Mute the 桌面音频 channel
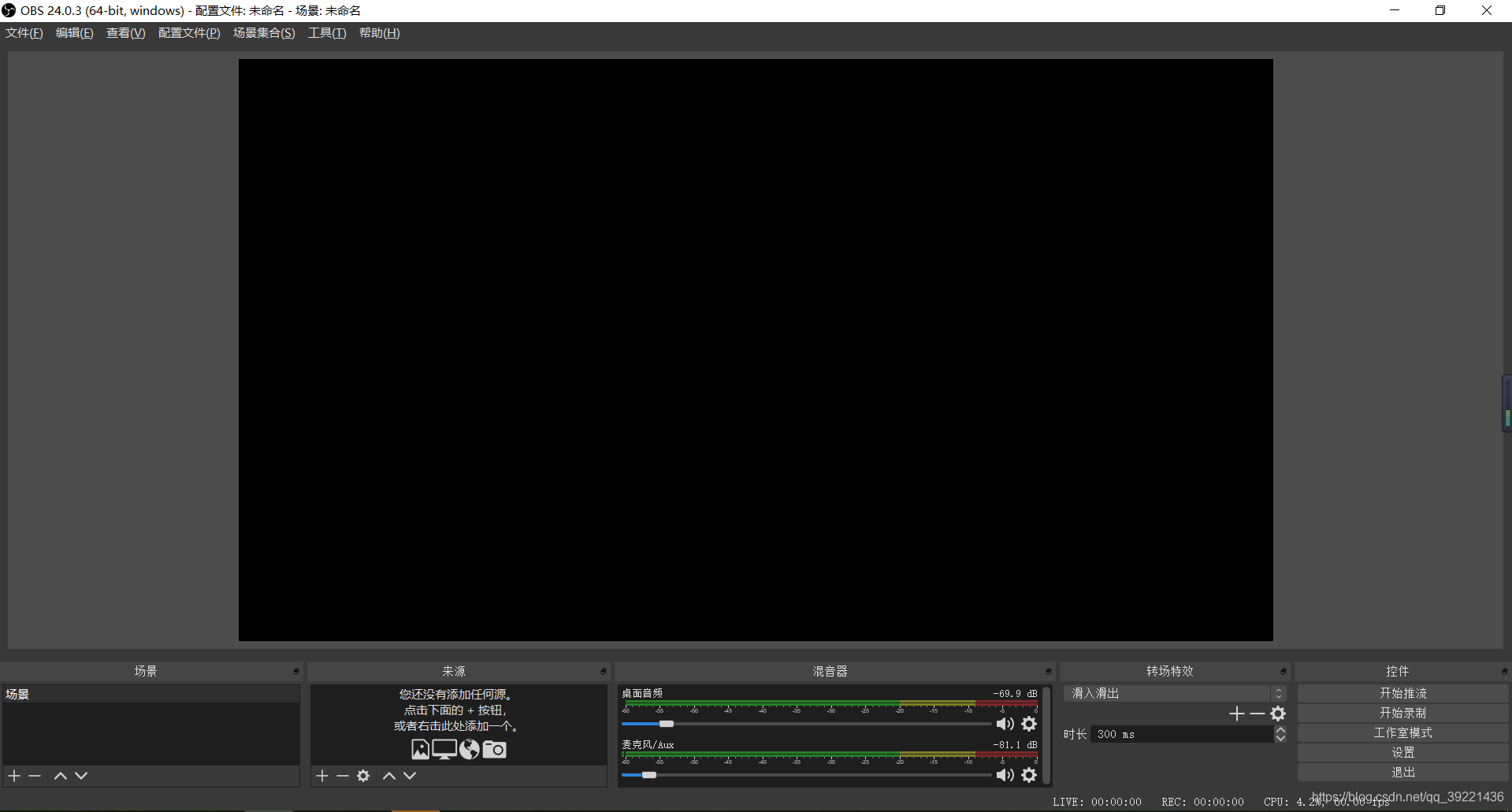 pos(1005,724)
